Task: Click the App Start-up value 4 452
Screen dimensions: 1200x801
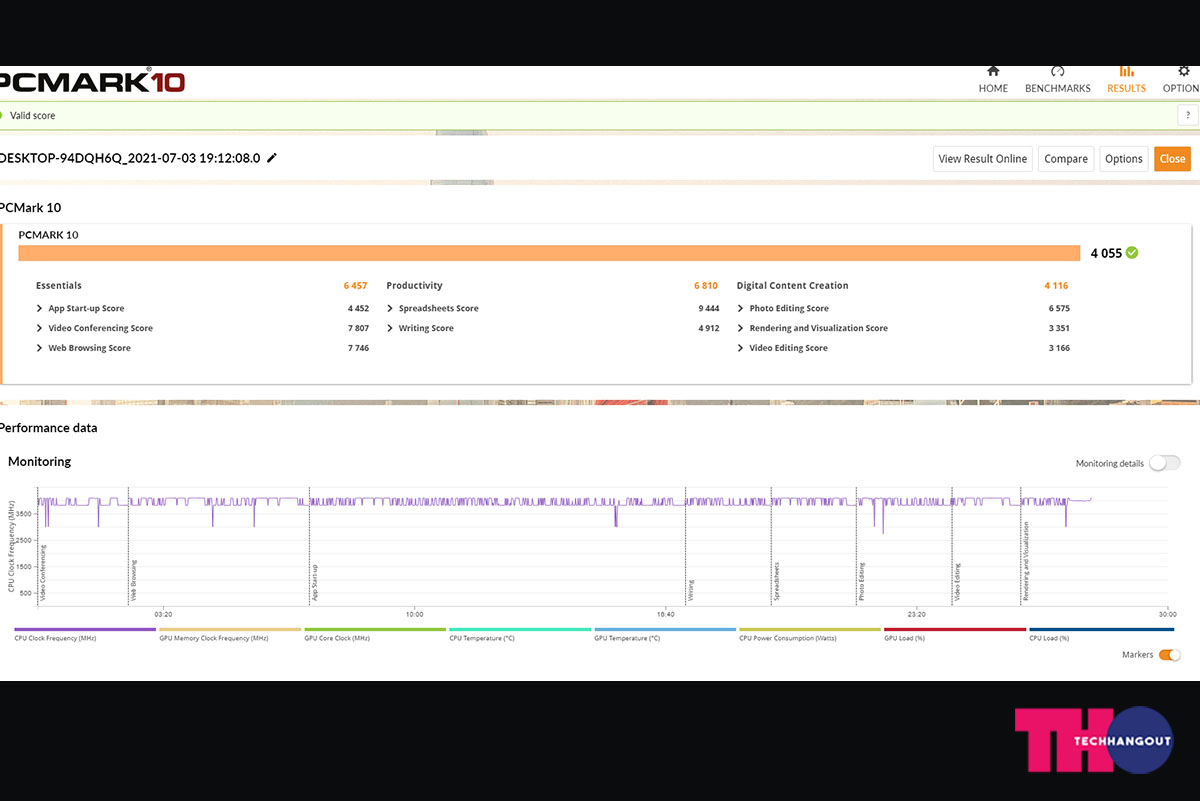Action: [358, 309]
